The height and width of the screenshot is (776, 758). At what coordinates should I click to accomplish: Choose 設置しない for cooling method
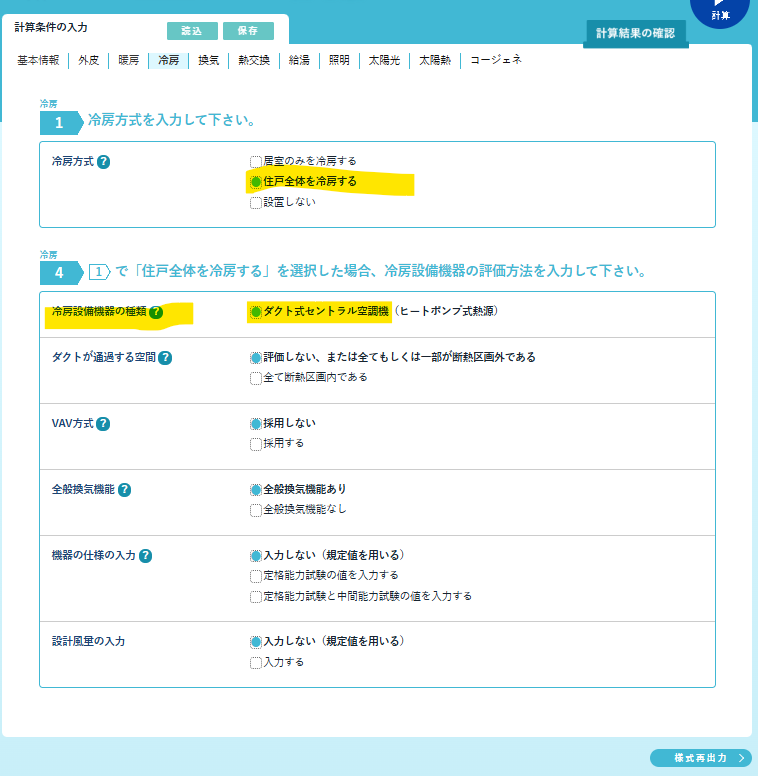(x=256, y=202)
